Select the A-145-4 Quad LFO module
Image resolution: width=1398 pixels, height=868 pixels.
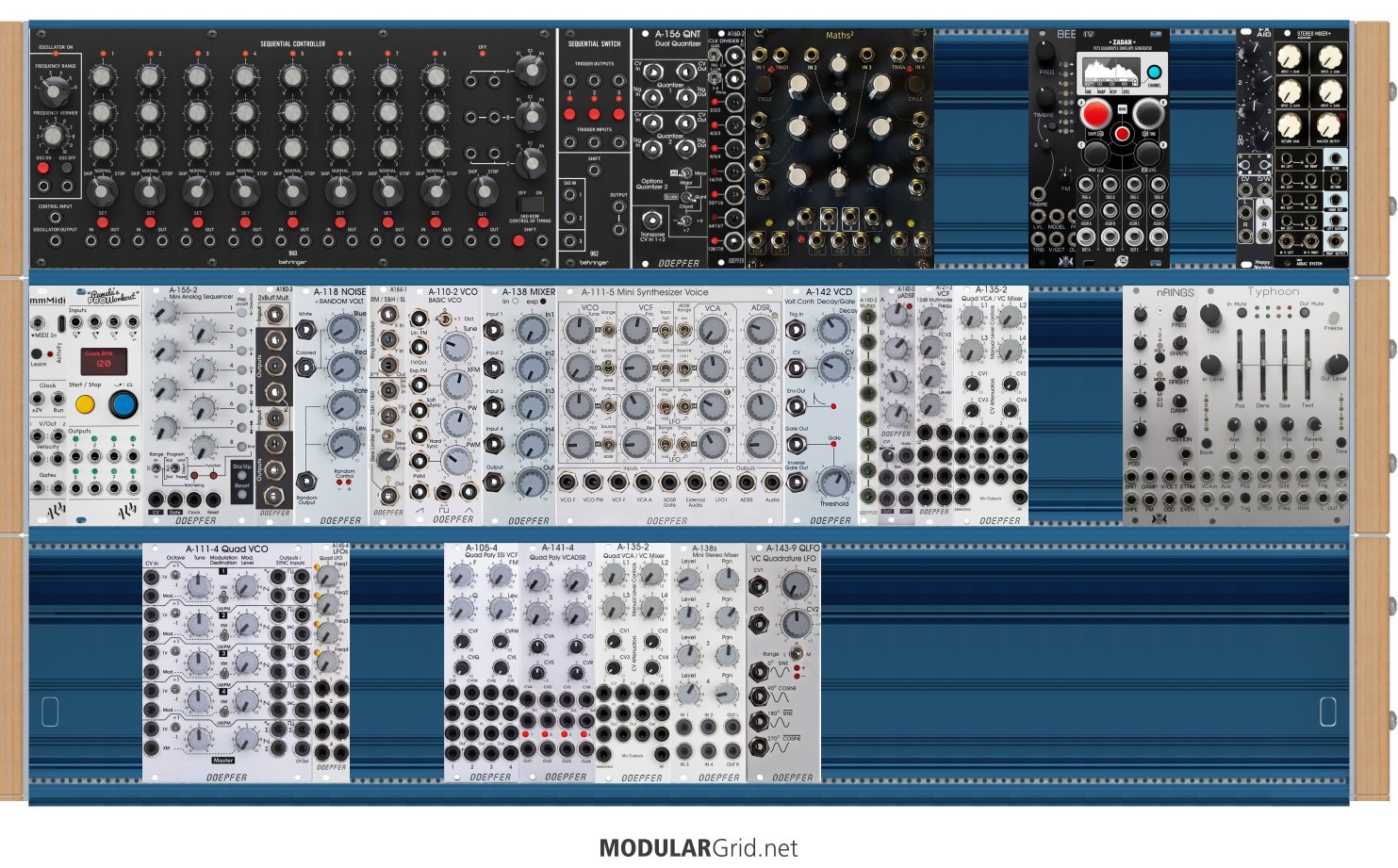[331, 662]
